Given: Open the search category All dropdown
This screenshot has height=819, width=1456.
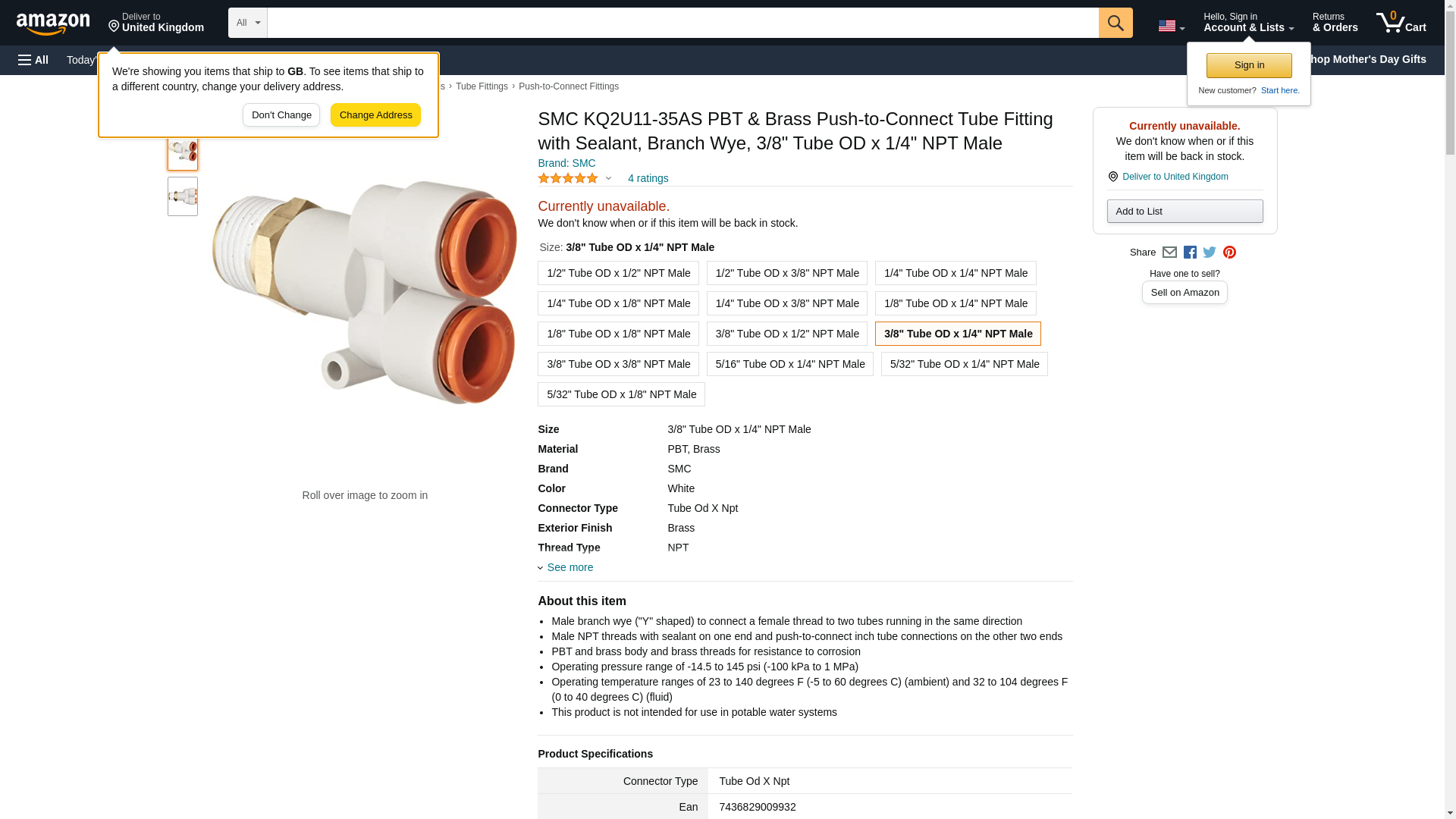Looking at the screenshot, I should pyautogui.click(x=247, y=23).
